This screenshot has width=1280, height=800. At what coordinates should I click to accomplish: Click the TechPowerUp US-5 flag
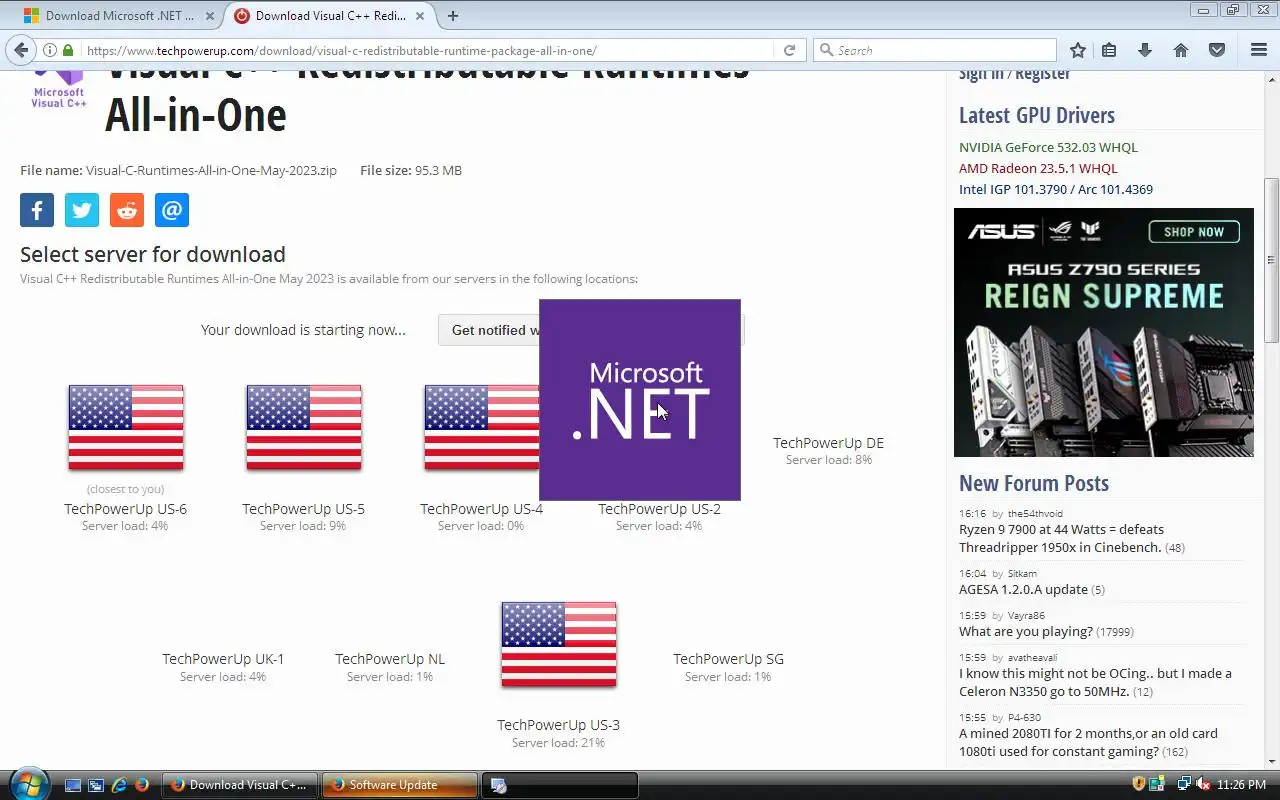point(304,427)
